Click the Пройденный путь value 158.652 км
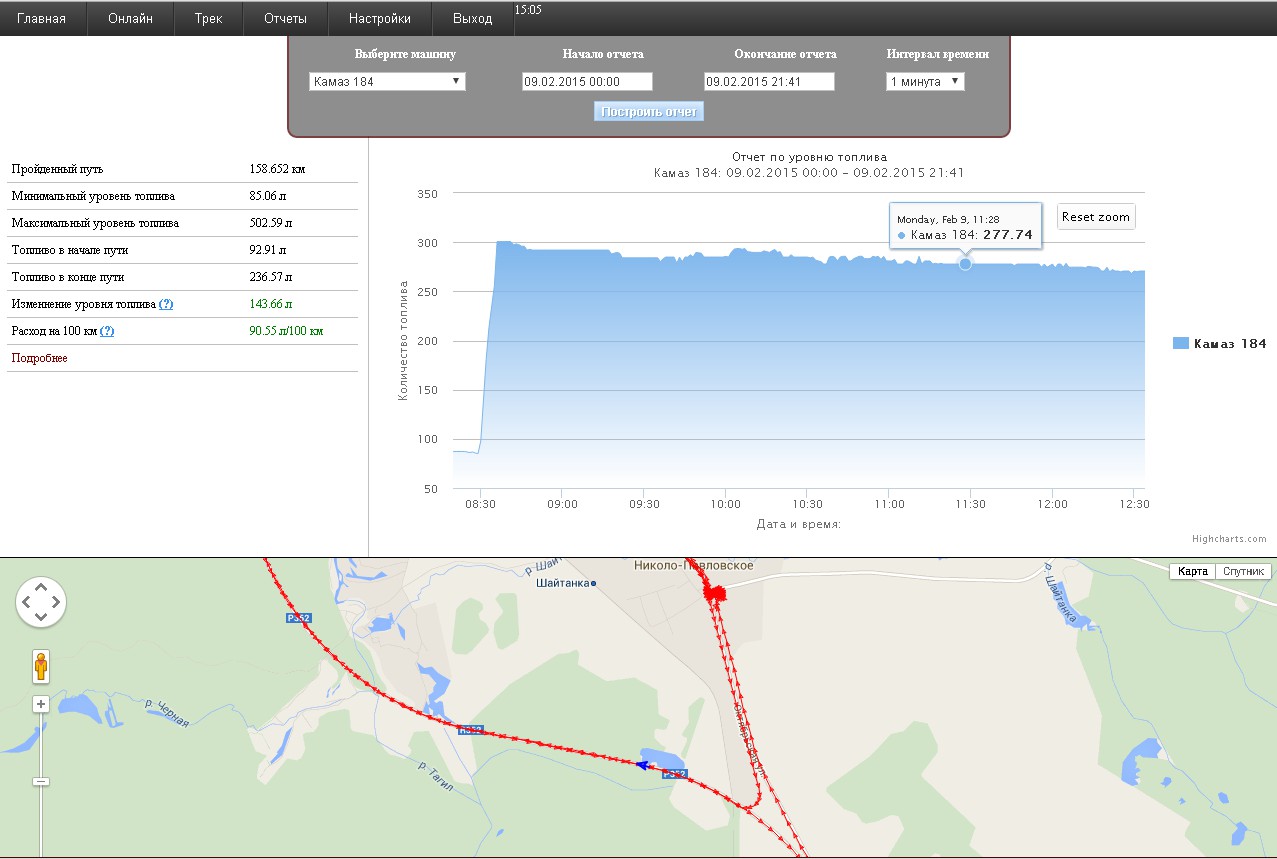 pos(277,169)
